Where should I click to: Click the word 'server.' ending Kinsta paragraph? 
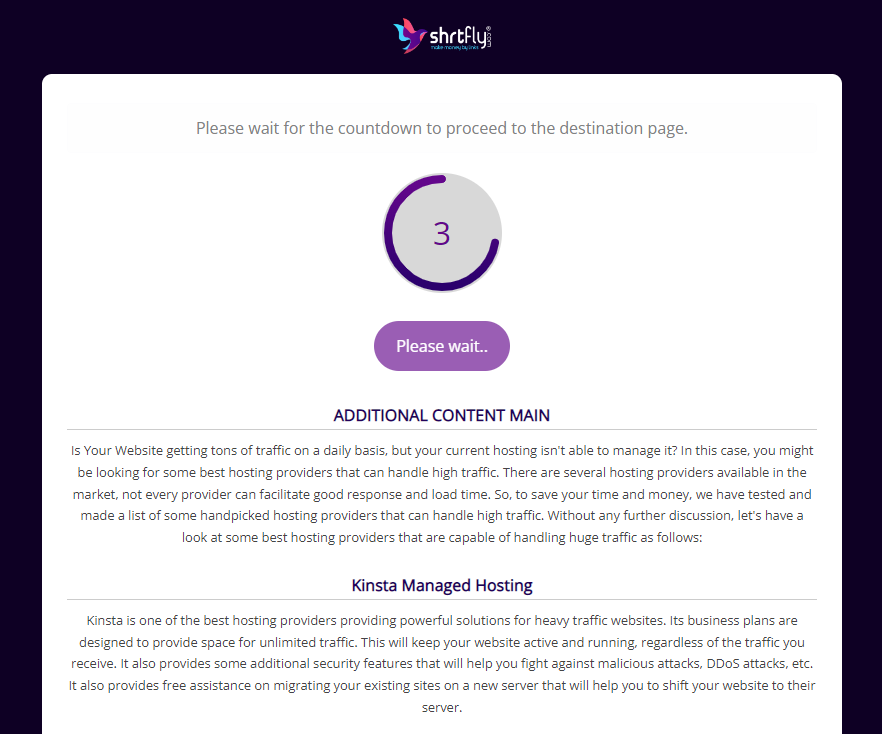tap(442, 708)
